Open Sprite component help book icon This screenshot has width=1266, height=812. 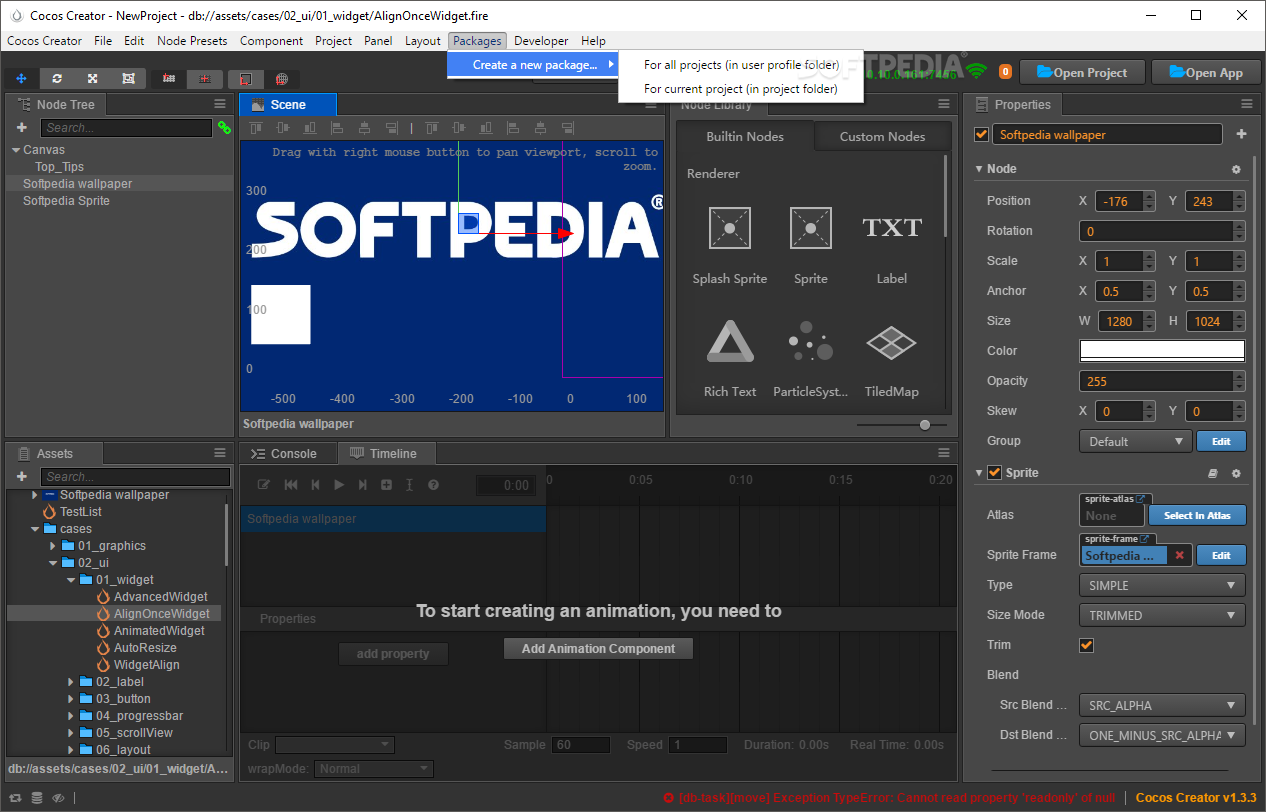point(1213,473)
